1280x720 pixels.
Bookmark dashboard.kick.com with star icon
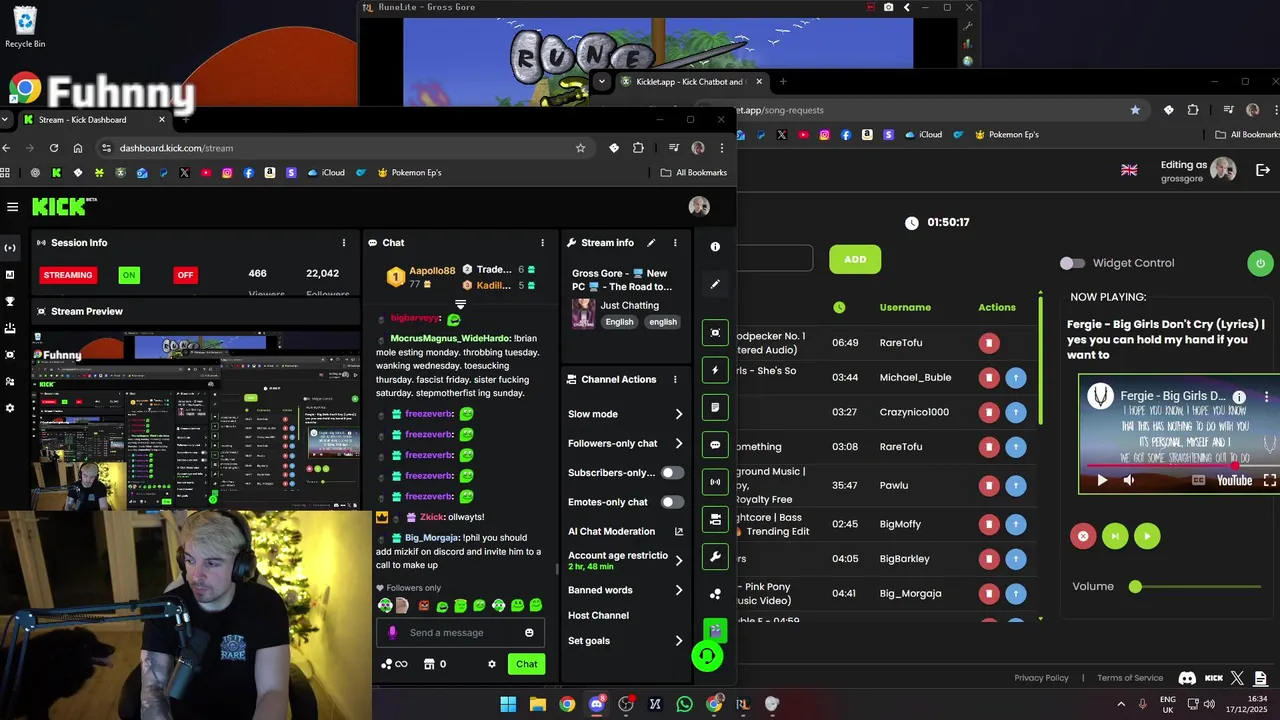(580, 148)
